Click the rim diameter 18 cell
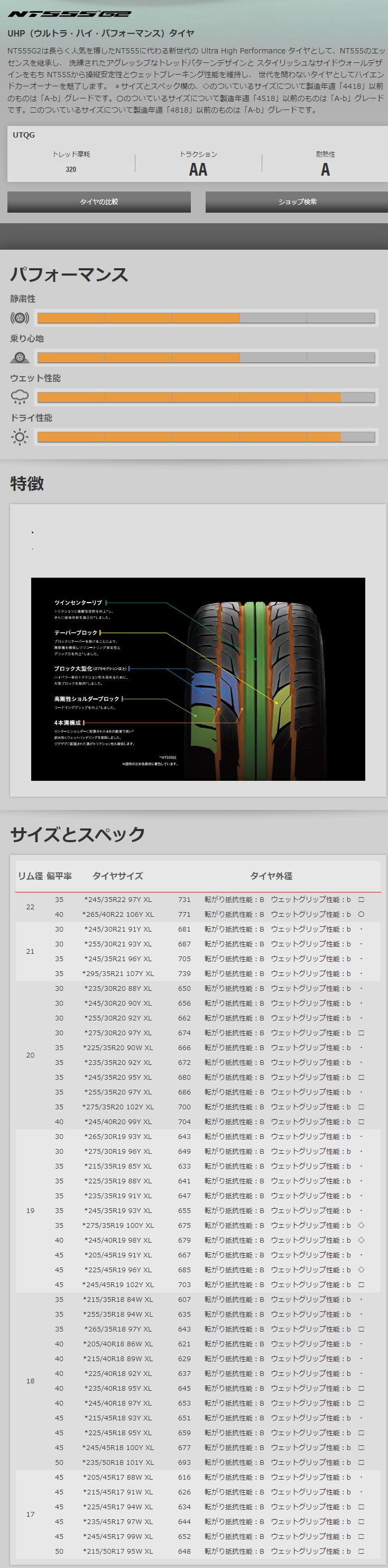The height and width of the screenshot is (1568, 388). (x=31, y=1381)
